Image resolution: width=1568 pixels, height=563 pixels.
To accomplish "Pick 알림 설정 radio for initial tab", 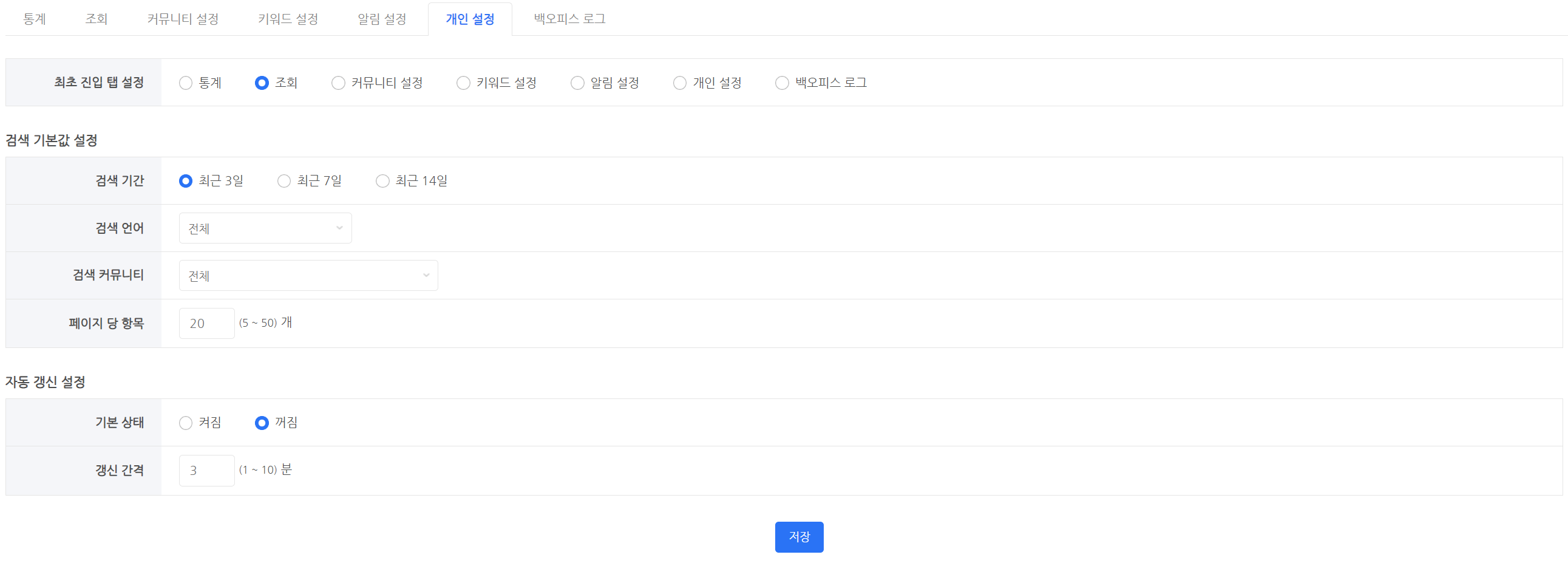I will tap(577, 83).
